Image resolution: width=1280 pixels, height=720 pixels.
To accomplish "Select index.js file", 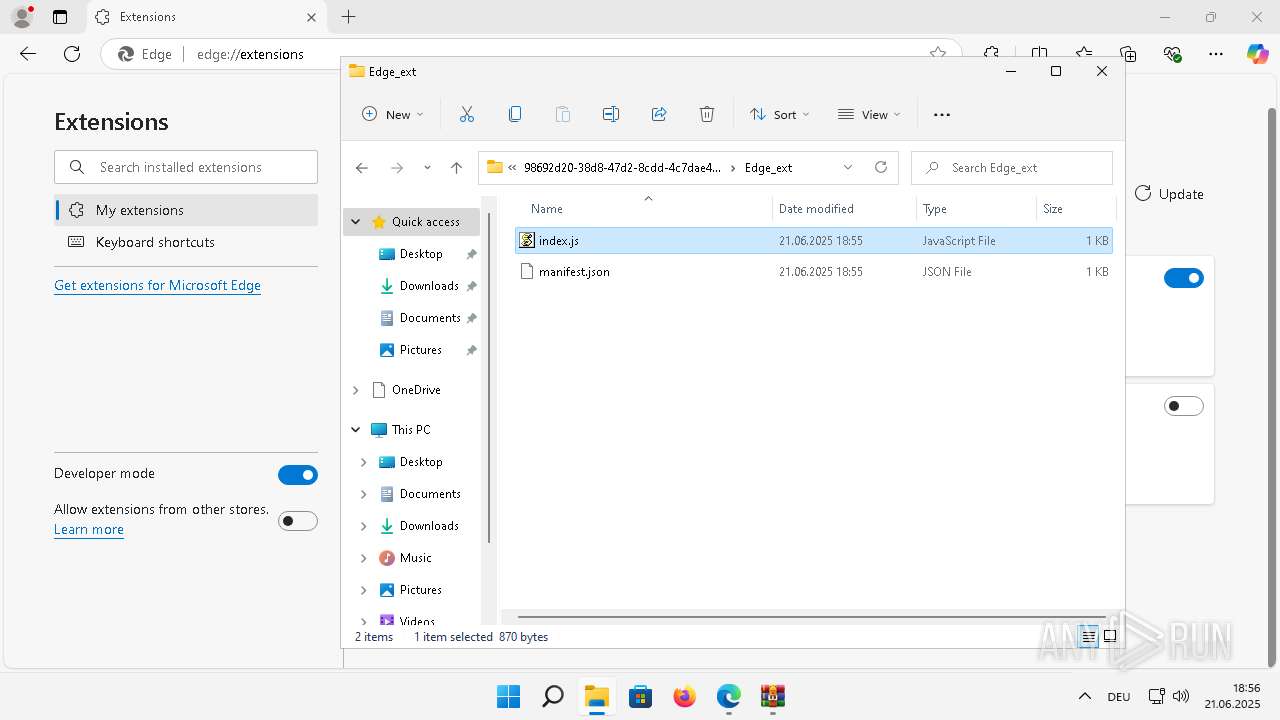I will (814, 241).
